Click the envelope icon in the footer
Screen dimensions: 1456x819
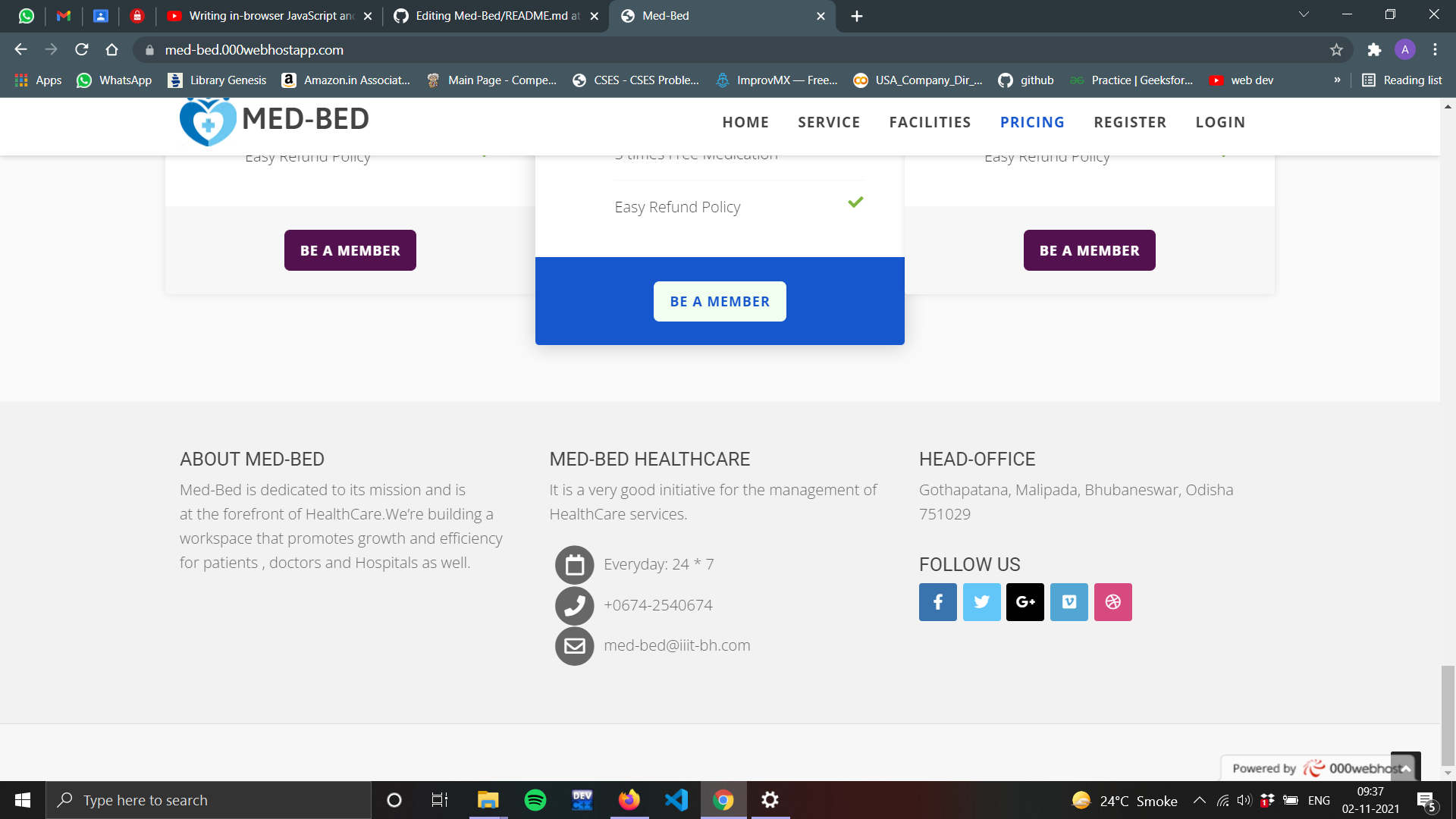(x=574, y=646)
